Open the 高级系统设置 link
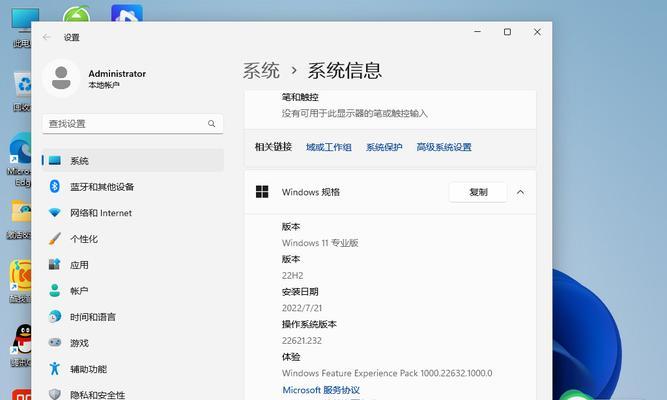This screenshot has height=400, width=667. (444, 147)
